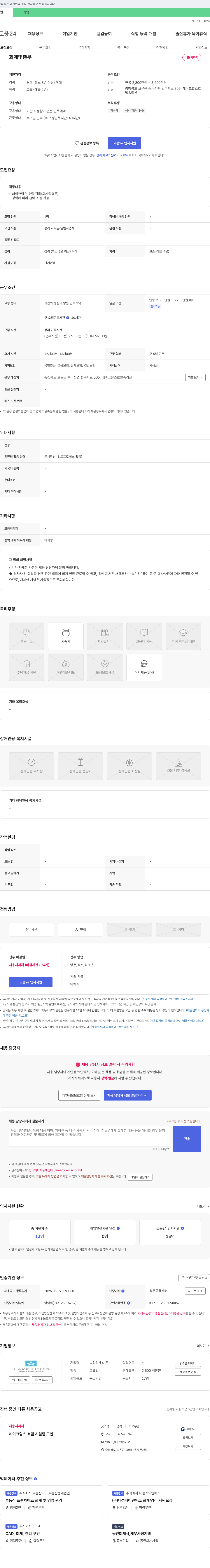The width and height of the screenshot is (210, 1568).
Task: Open 개인정보보호법 상세 보기
Action: coord(79,1095)
